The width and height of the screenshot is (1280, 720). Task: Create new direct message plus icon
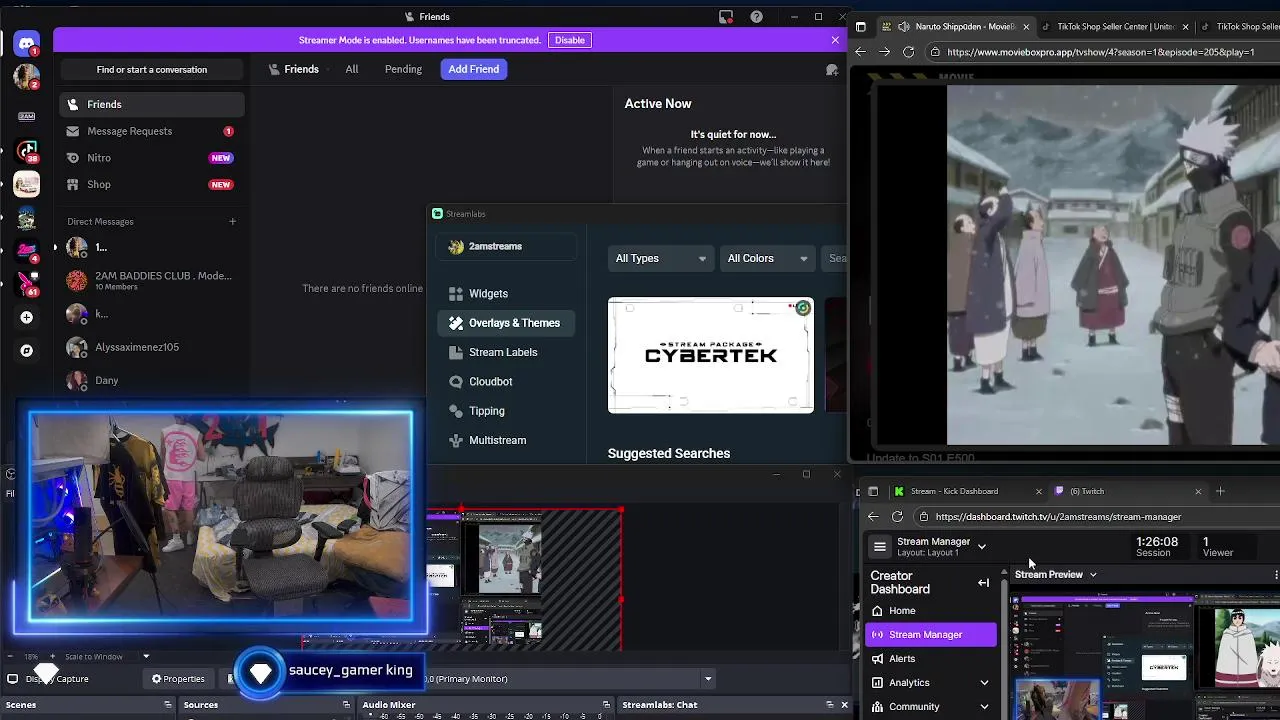pyautogui.click(x=232, y=221)
